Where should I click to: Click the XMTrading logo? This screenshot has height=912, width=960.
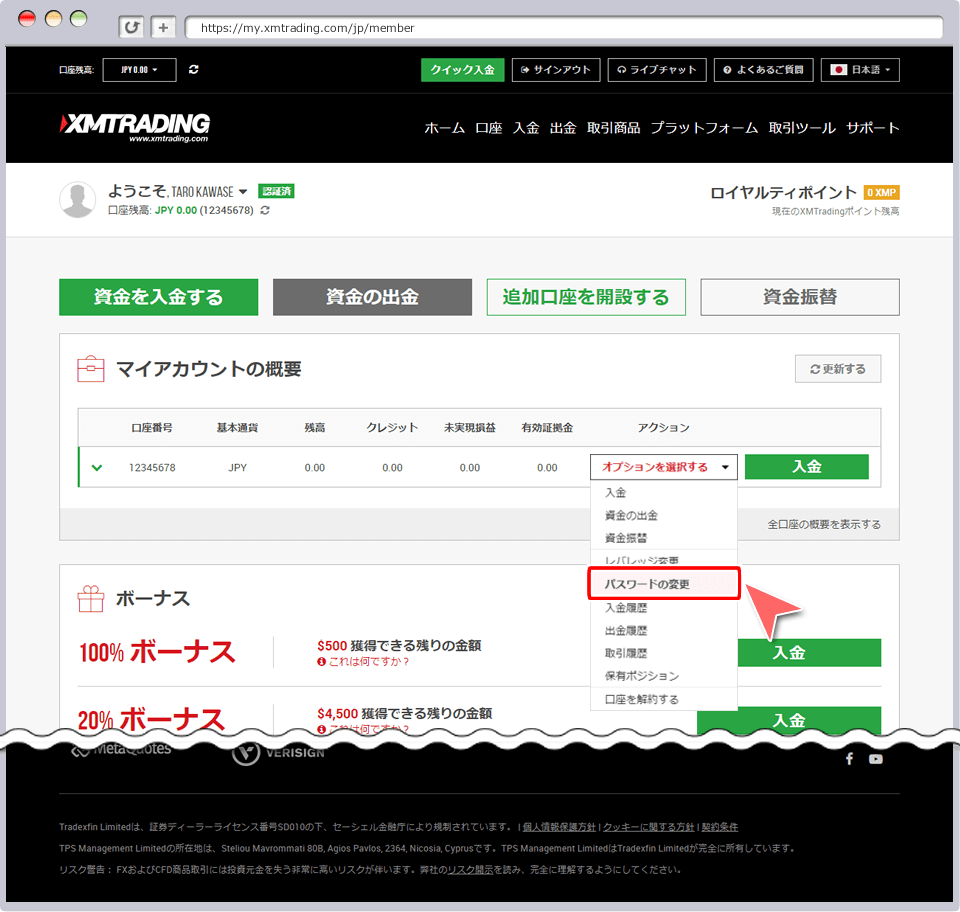[135, 126]
